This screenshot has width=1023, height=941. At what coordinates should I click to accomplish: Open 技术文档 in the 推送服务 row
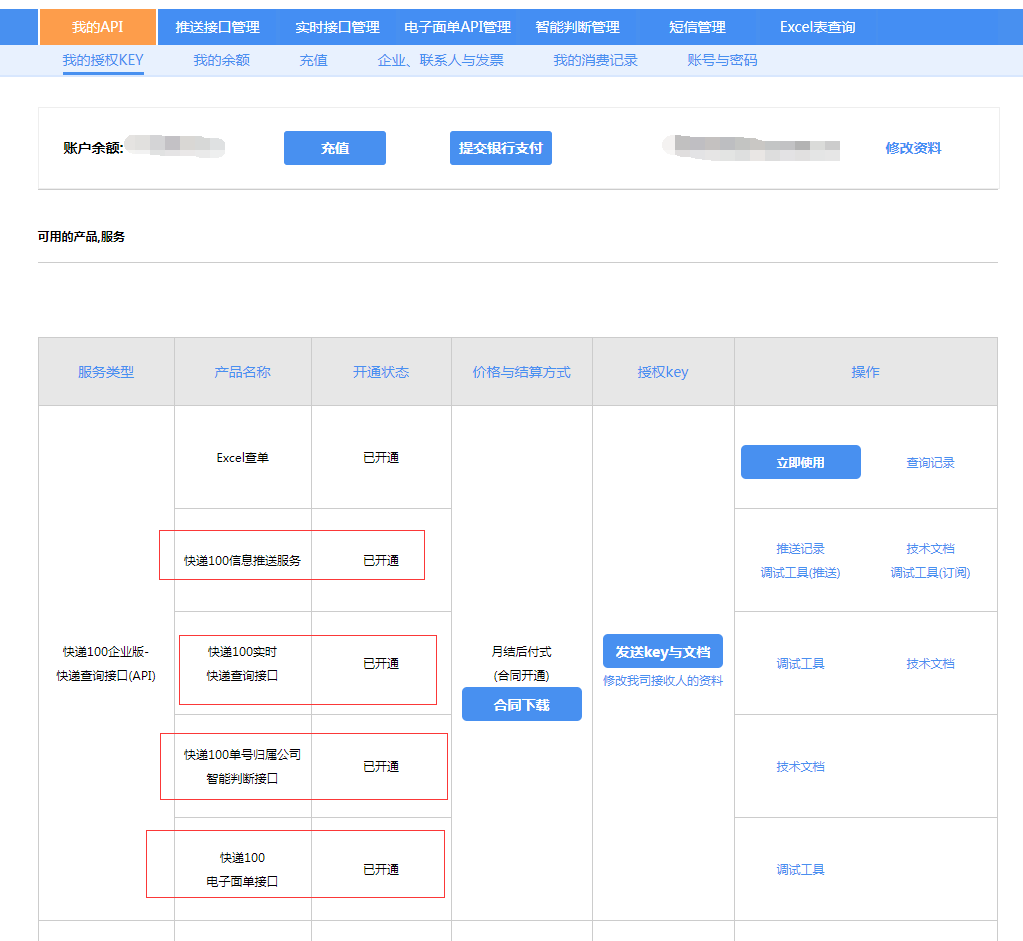tap(930, 548)
